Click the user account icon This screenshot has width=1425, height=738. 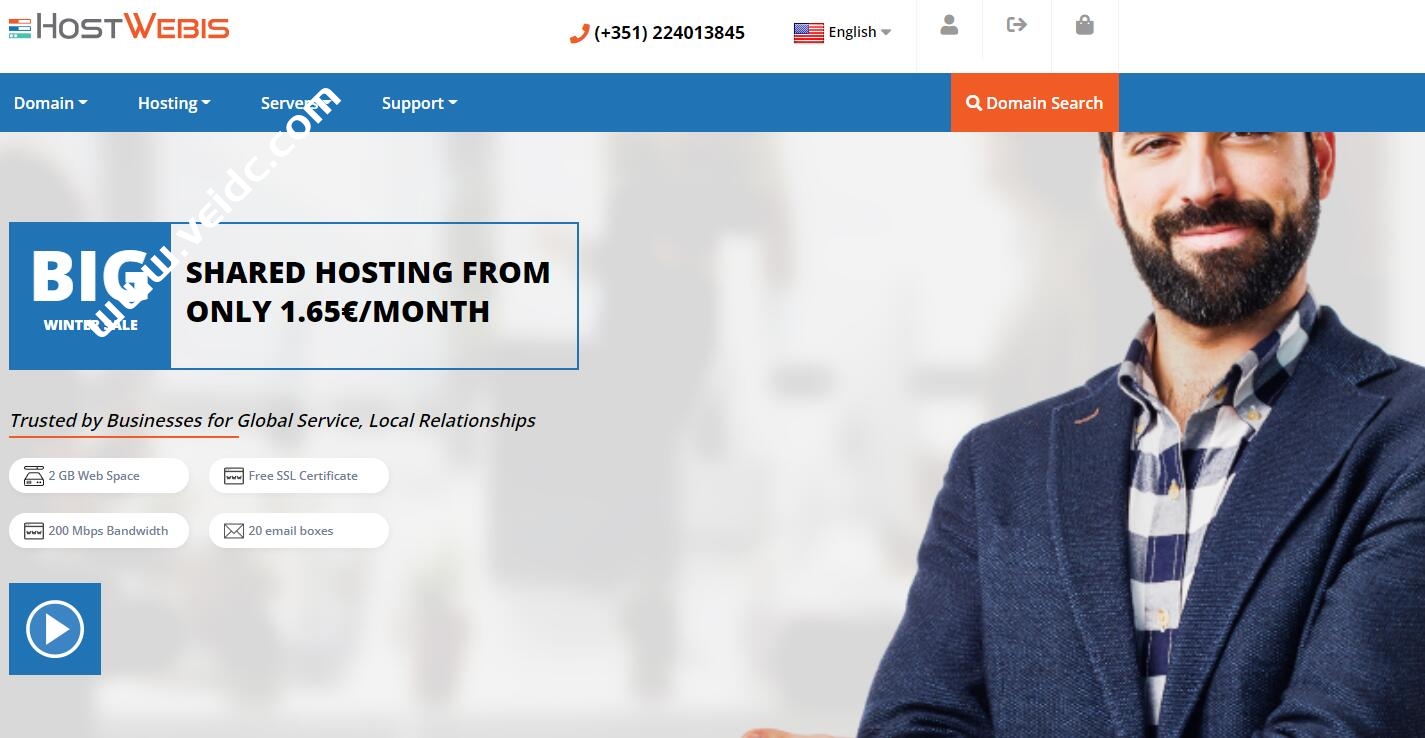(949, 25)
